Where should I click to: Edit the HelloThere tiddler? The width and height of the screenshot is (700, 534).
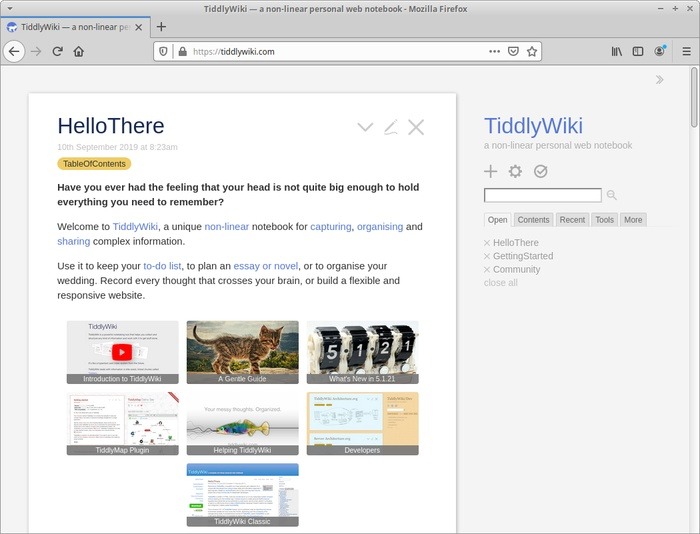391,127
